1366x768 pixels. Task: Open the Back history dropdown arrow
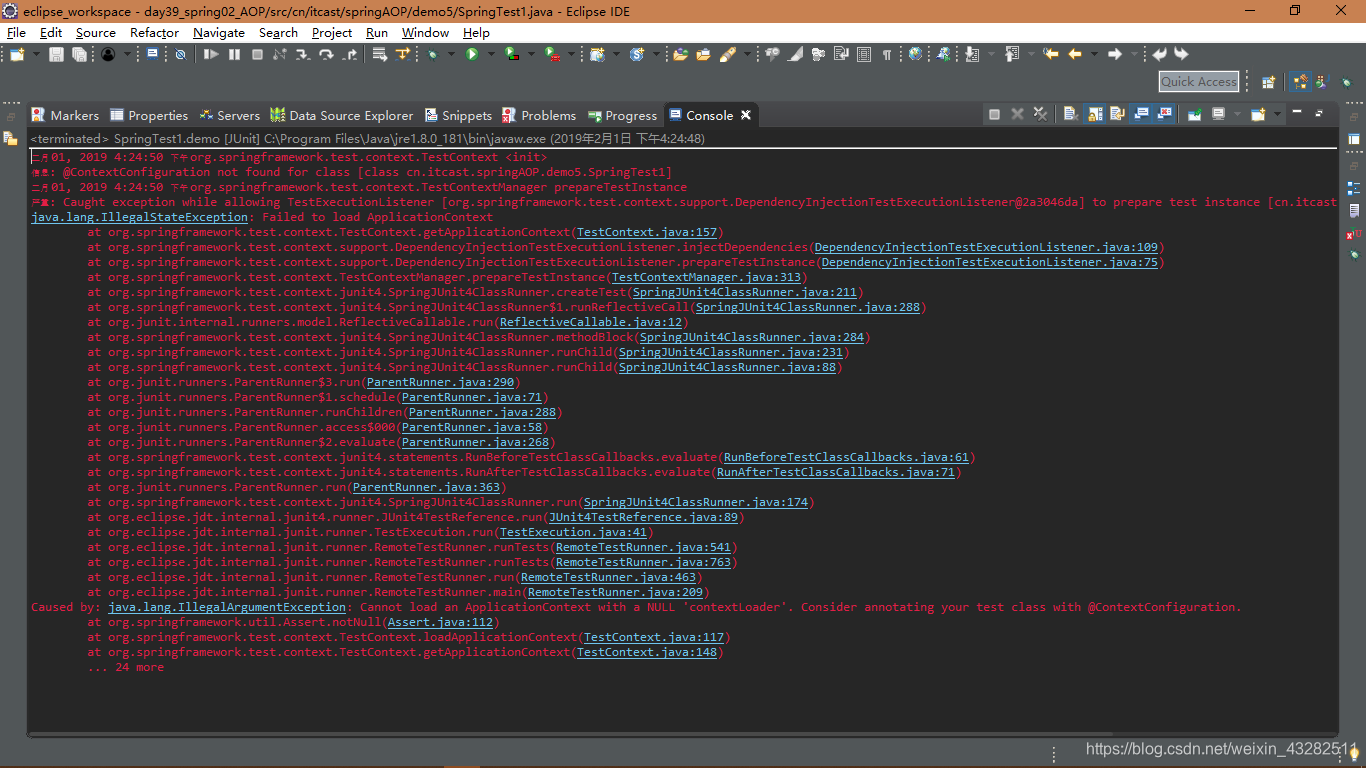1094,54
